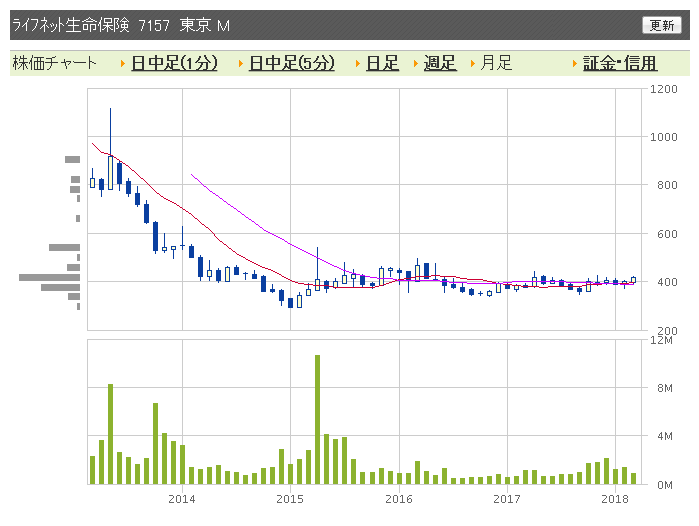Switch to the 日足 daily chart
699x526 pixels.
point(382,63)
